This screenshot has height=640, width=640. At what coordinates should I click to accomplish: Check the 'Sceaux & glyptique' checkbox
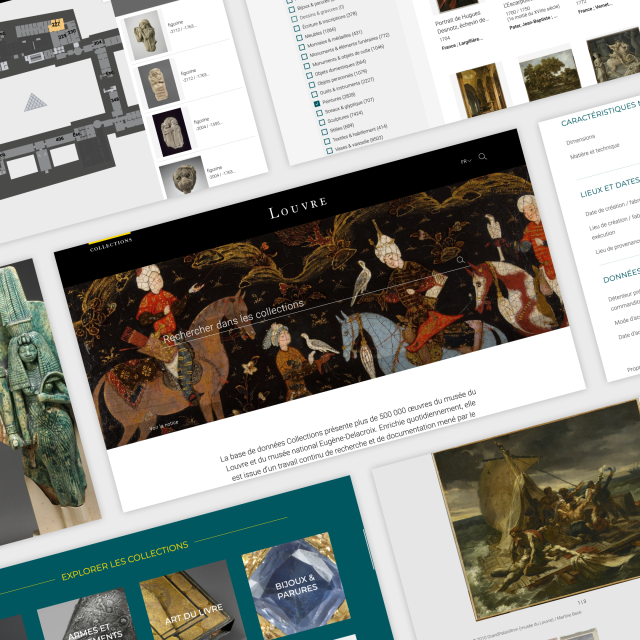[x=319, y=113]
